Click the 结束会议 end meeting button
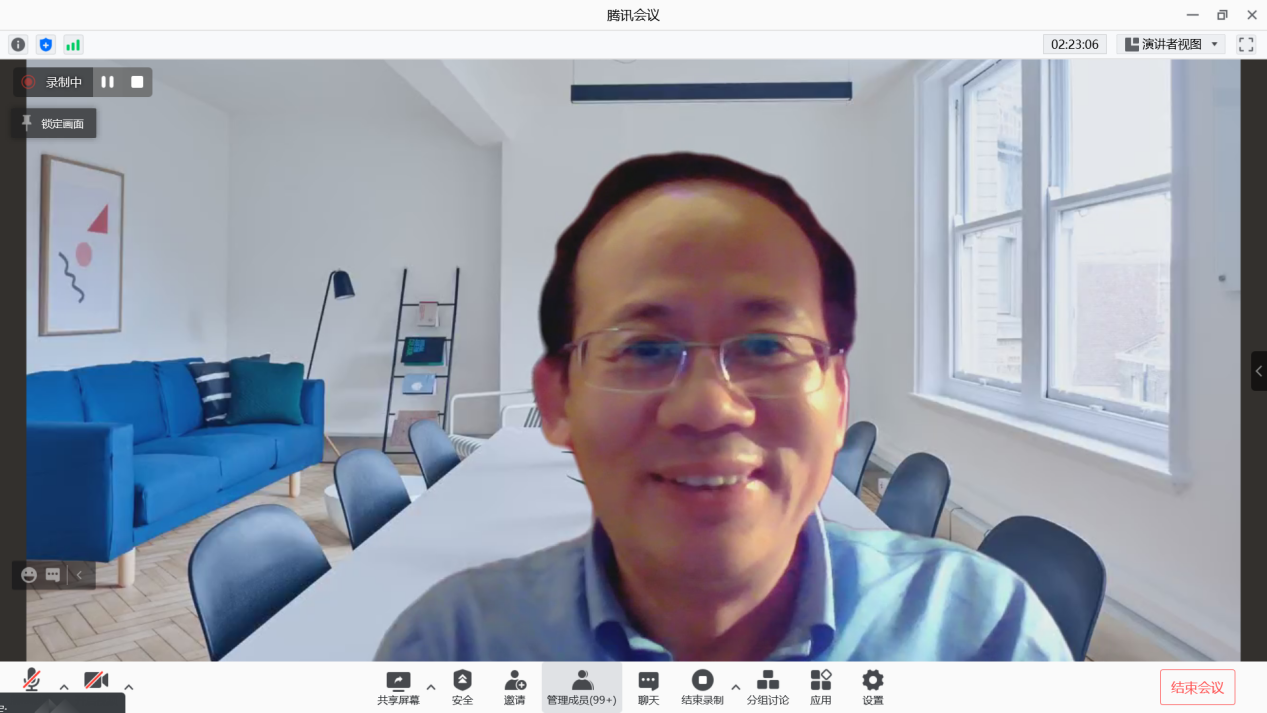The height and width of the screenshot is (713, 1267). click(1197, 688)
